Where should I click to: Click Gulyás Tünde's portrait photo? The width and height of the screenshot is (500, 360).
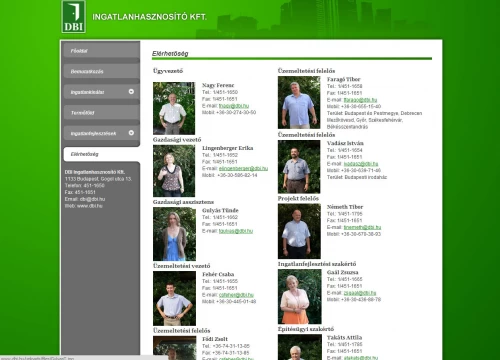click(174, 234)
